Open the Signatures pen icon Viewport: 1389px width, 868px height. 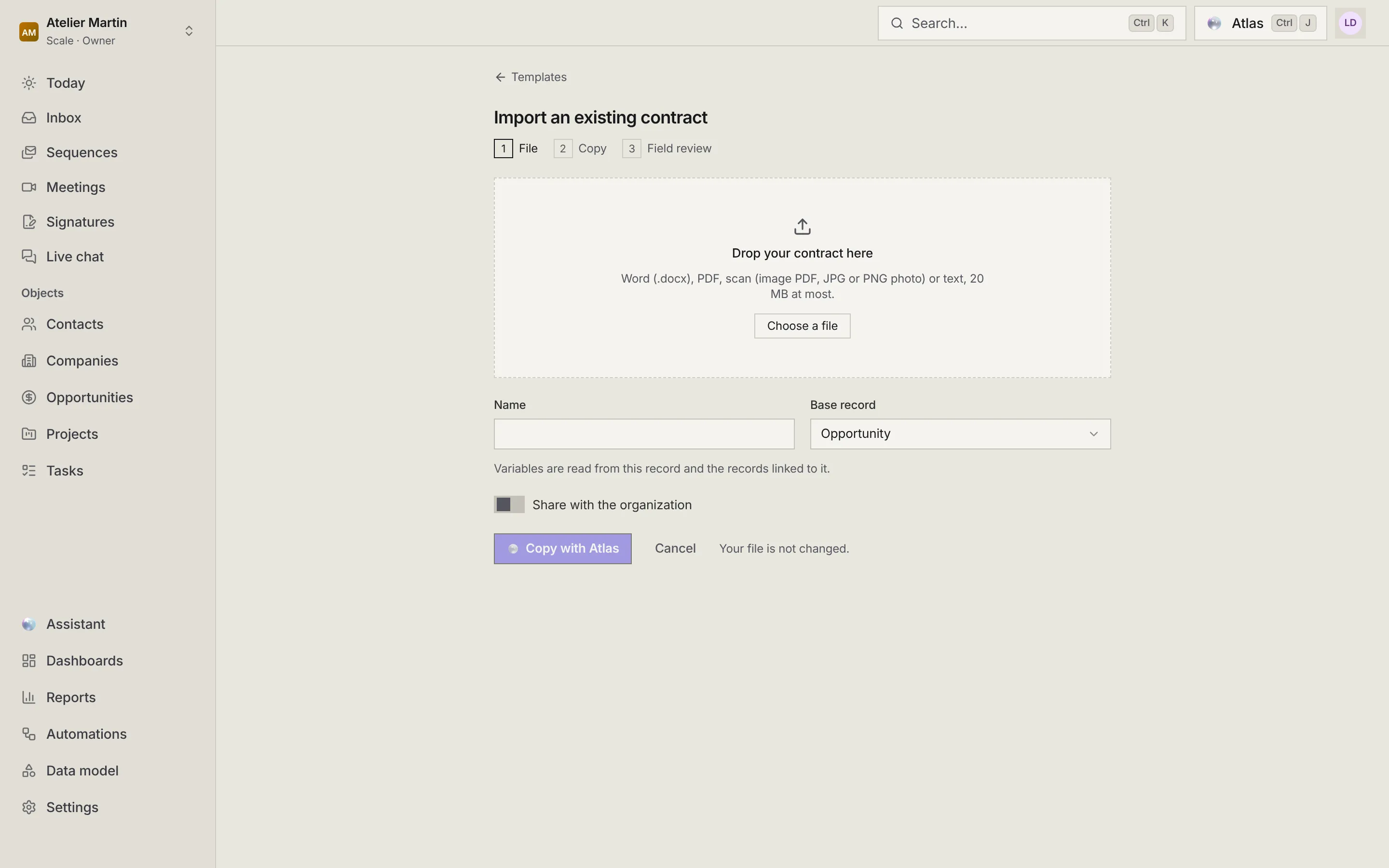pos(29,222)
